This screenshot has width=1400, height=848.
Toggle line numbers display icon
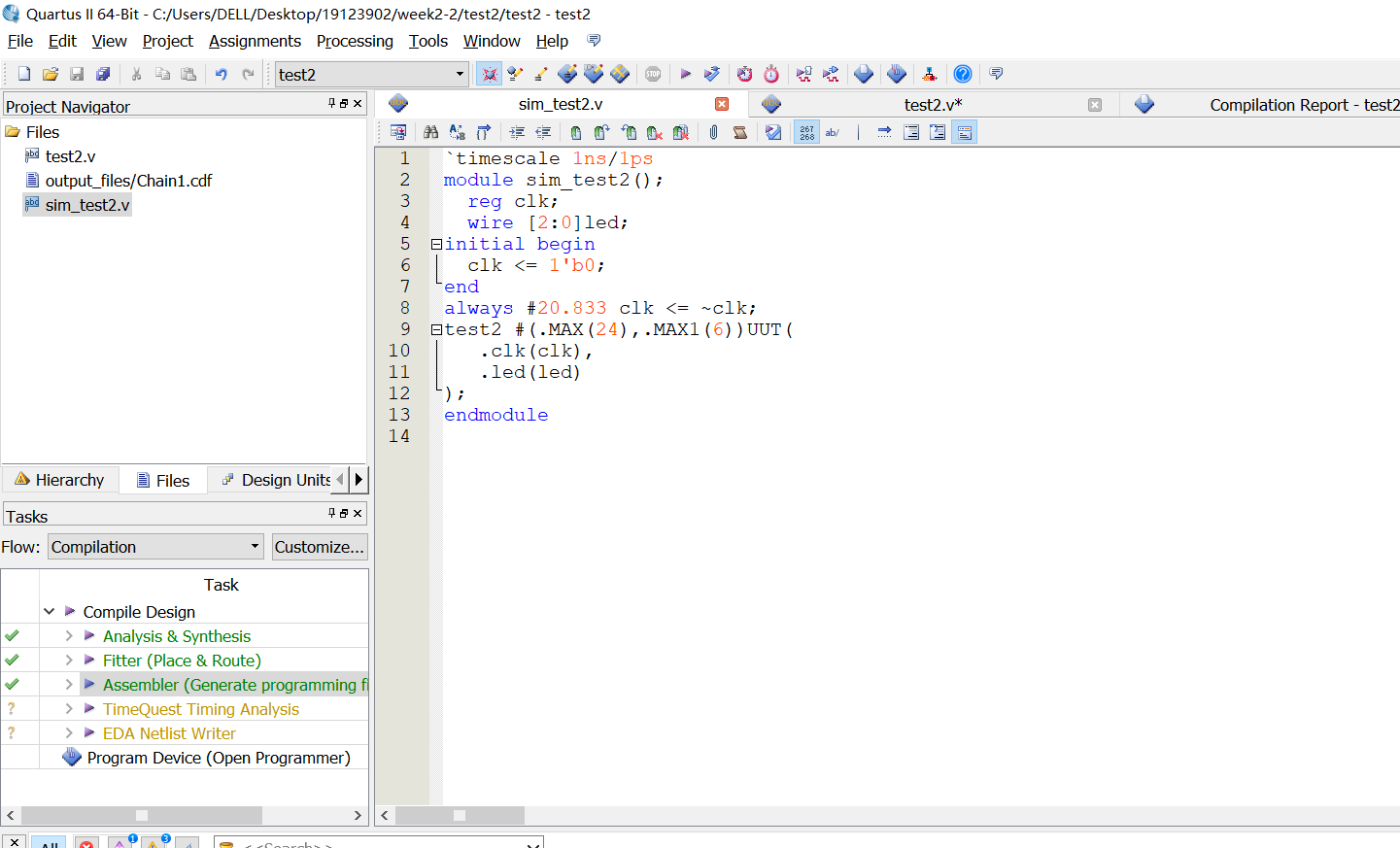pos(807,132)
